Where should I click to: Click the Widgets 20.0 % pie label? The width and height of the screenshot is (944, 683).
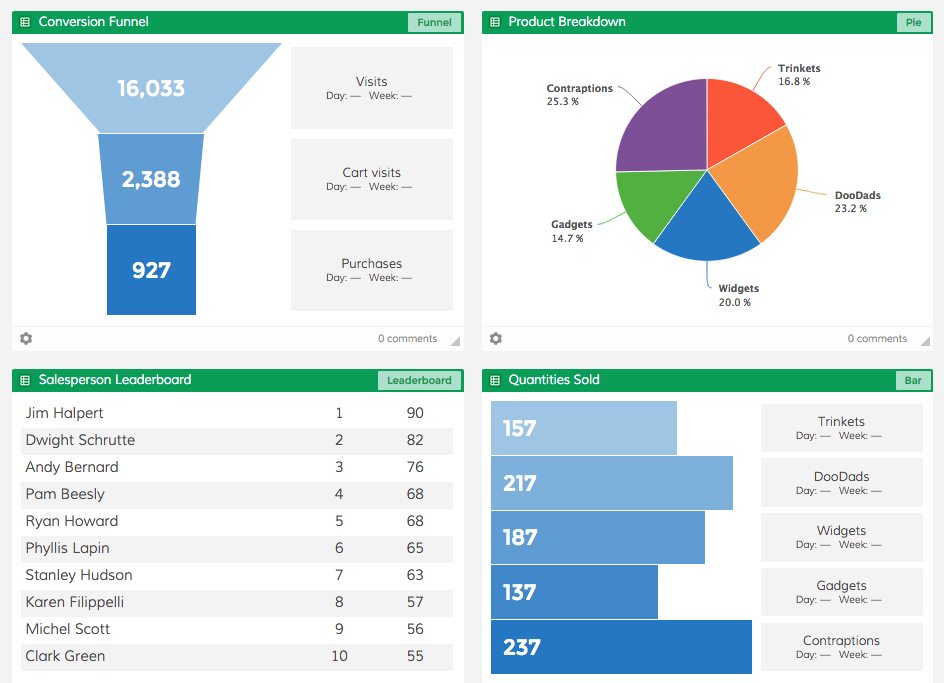point(738,295)
